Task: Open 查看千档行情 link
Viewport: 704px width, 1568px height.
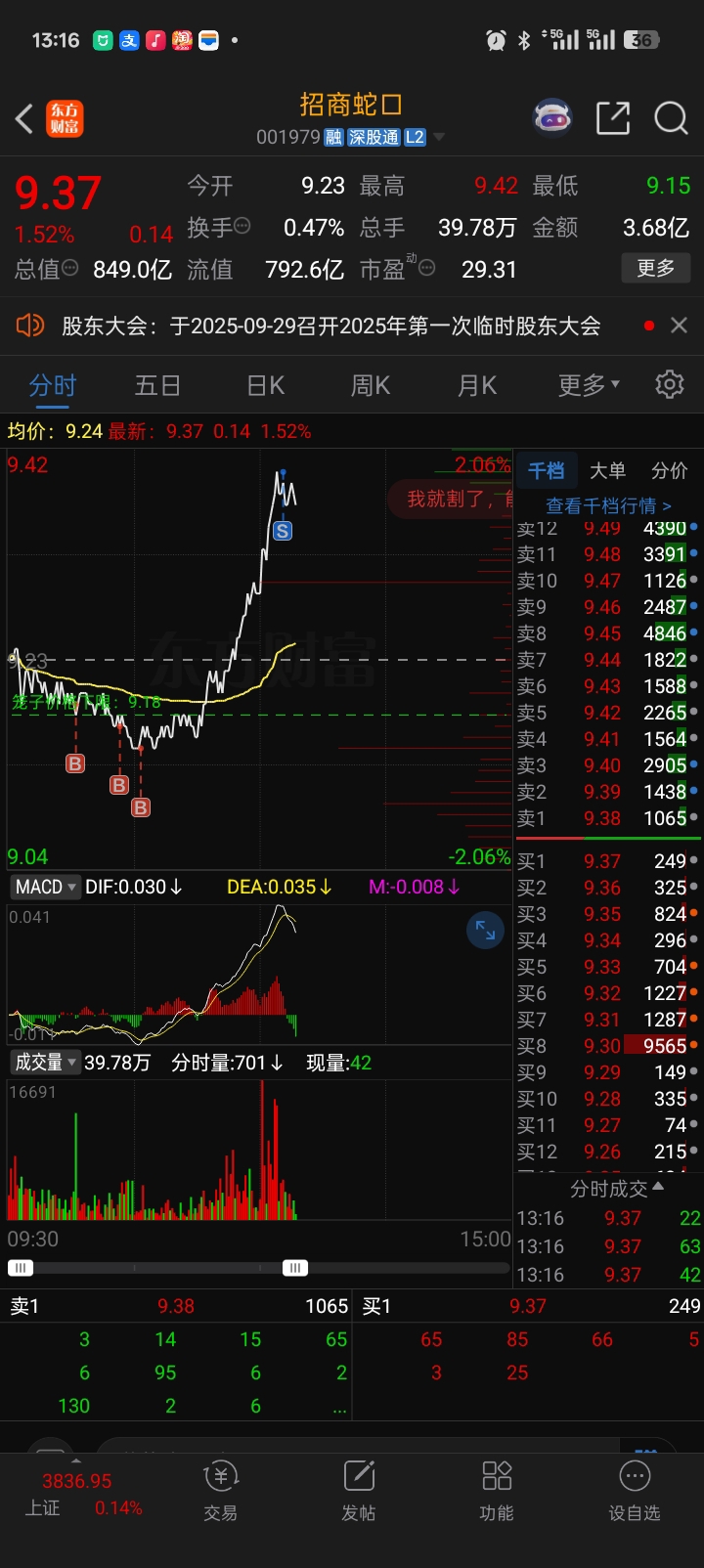Action: 608,505
